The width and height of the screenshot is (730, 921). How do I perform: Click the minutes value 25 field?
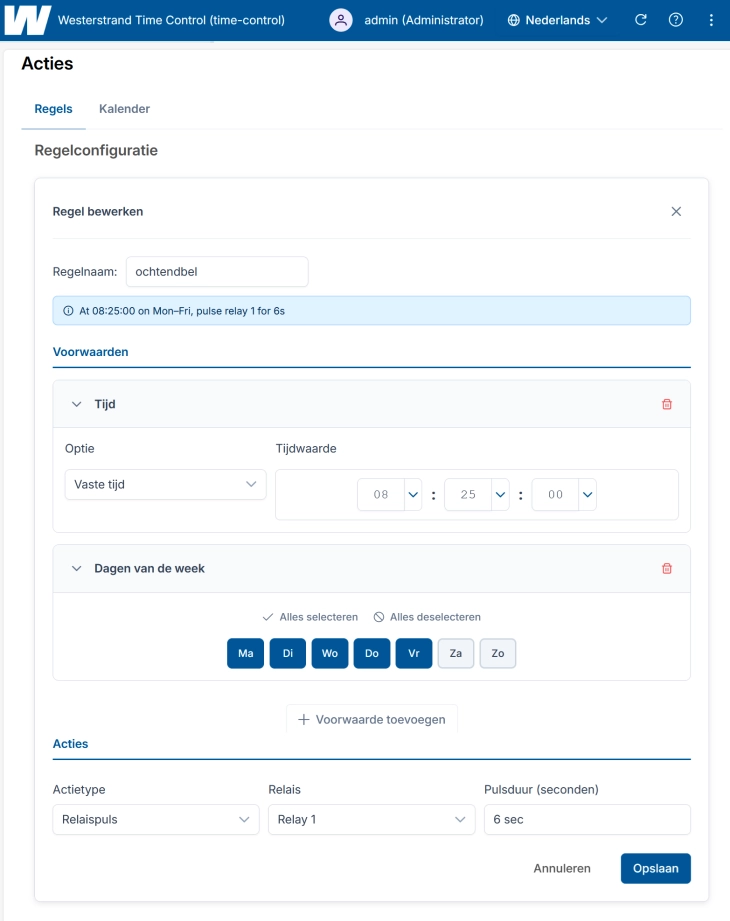[x=468, y=495]
